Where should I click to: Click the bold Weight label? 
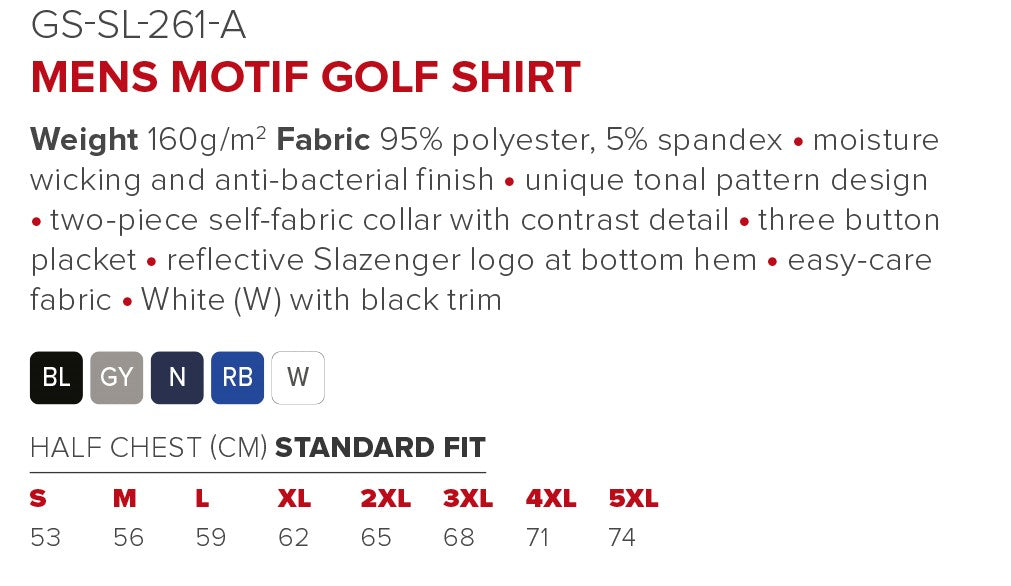(84, 140)
